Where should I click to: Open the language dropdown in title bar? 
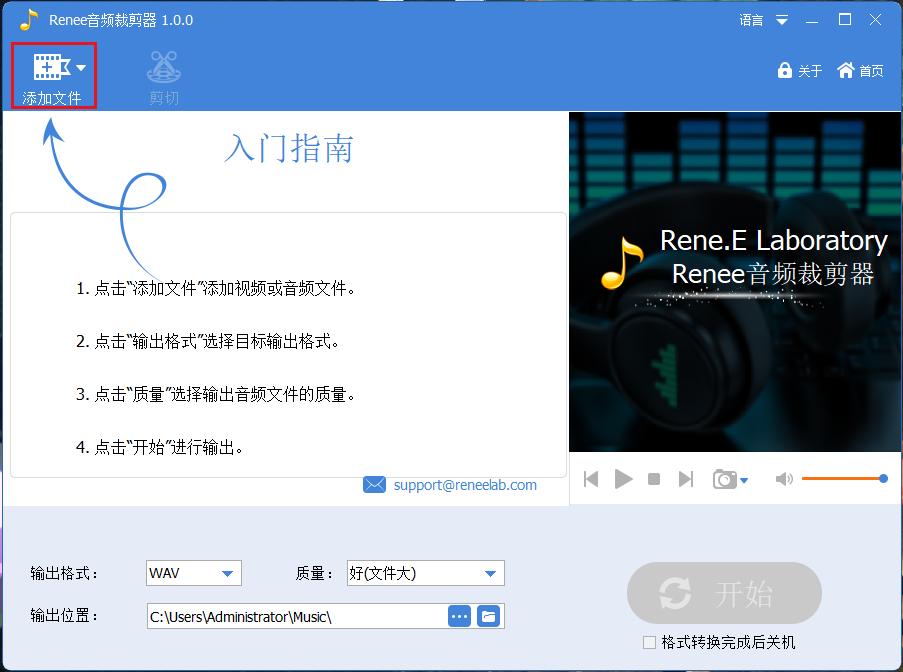[x=781, y=21]
